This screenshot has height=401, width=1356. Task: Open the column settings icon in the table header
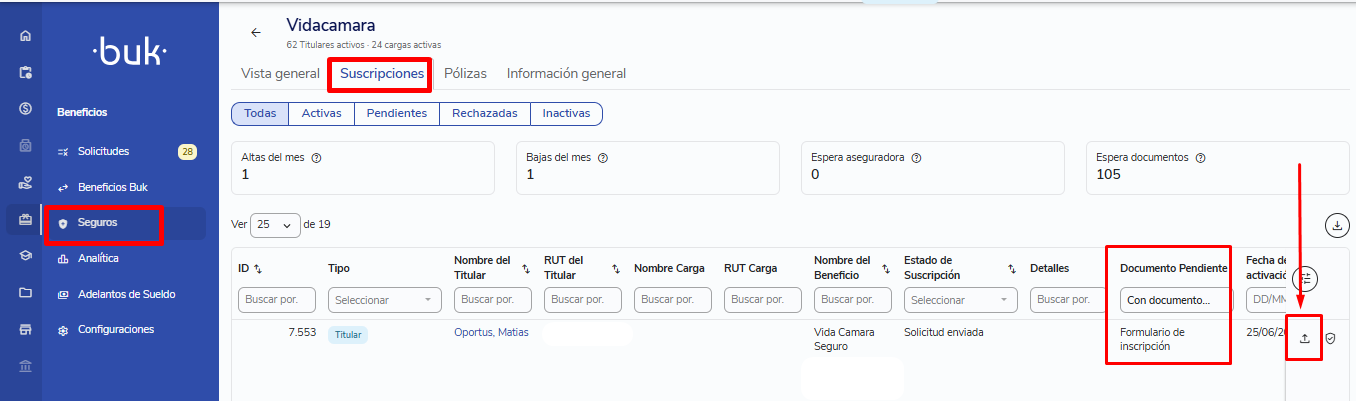(x=1305, y=279)
